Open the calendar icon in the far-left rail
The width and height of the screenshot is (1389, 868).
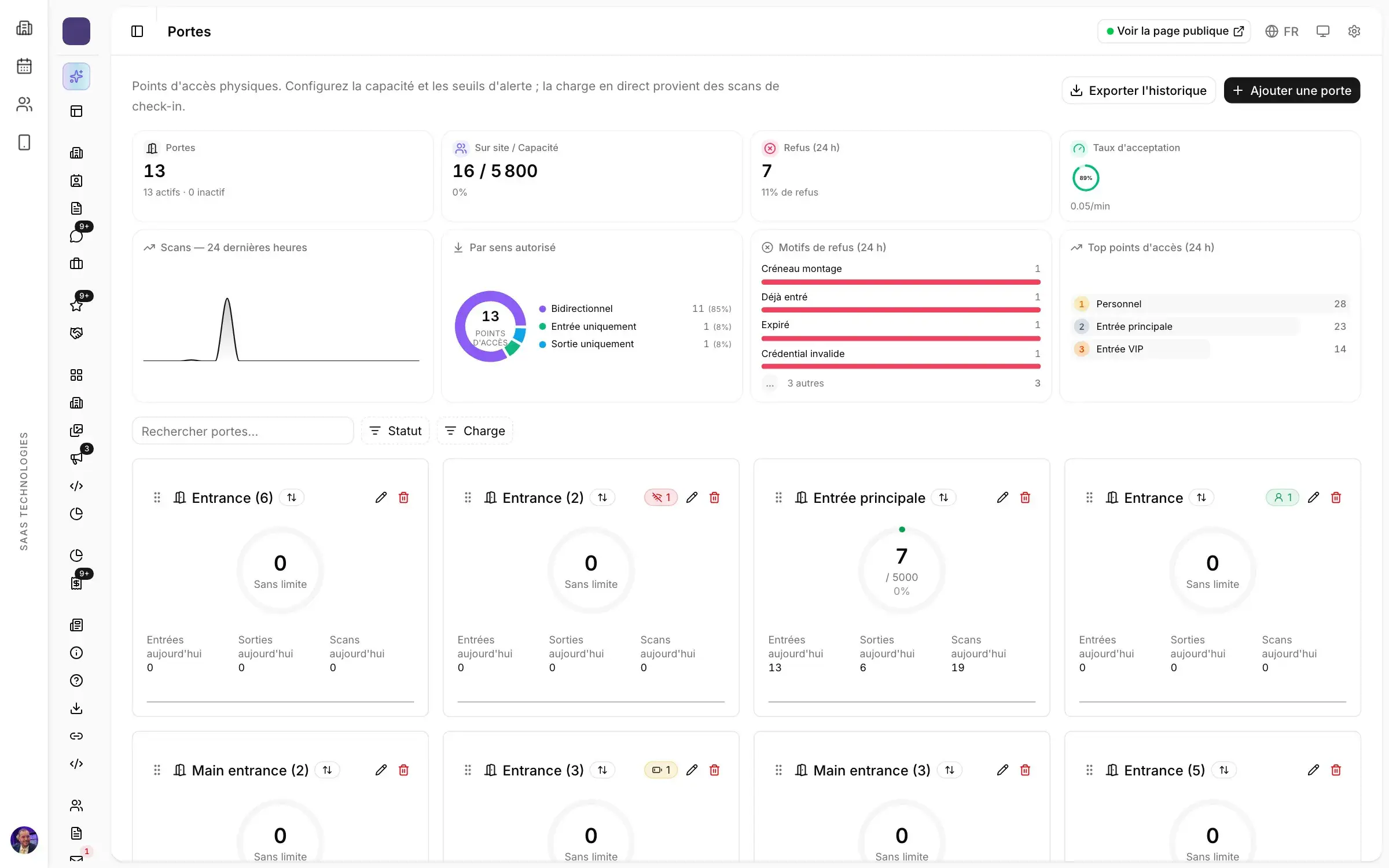[24, 66]
